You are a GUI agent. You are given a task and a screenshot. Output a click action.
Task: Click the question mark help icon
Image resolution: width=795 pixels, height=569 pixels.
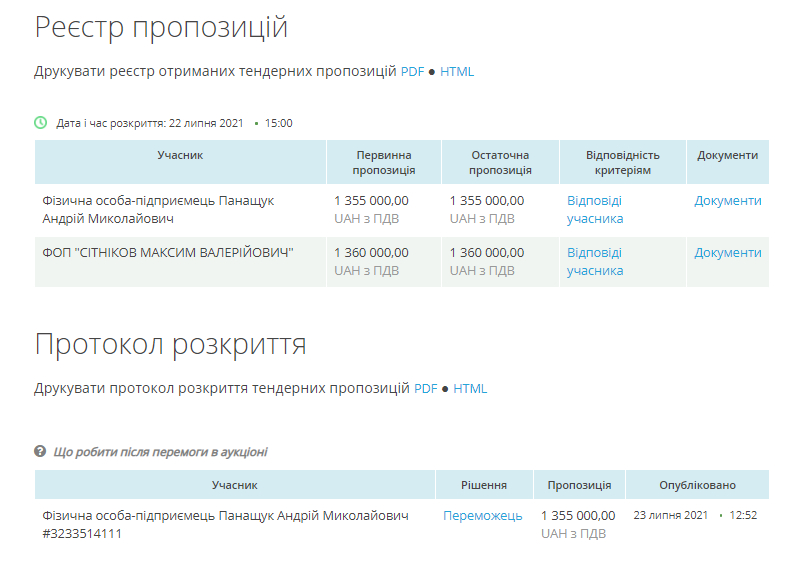(41, 452)
